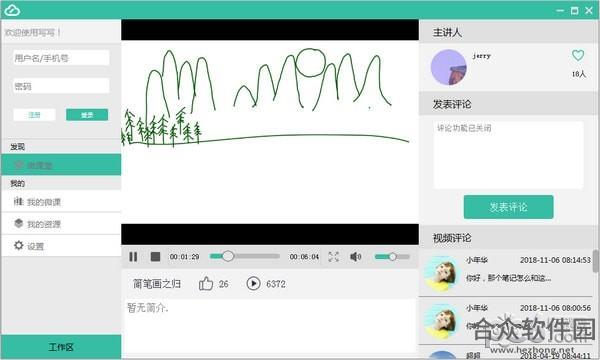The width and height of the screenshot is (600, 360).
Task: Click the view count 6372
Action: pos(276,284)
